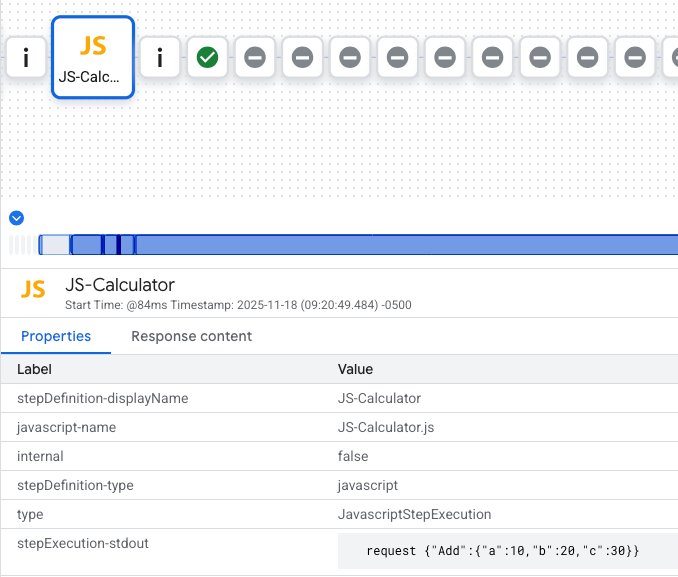Click the info step icon left of JS-Calculator

point(26,58)
